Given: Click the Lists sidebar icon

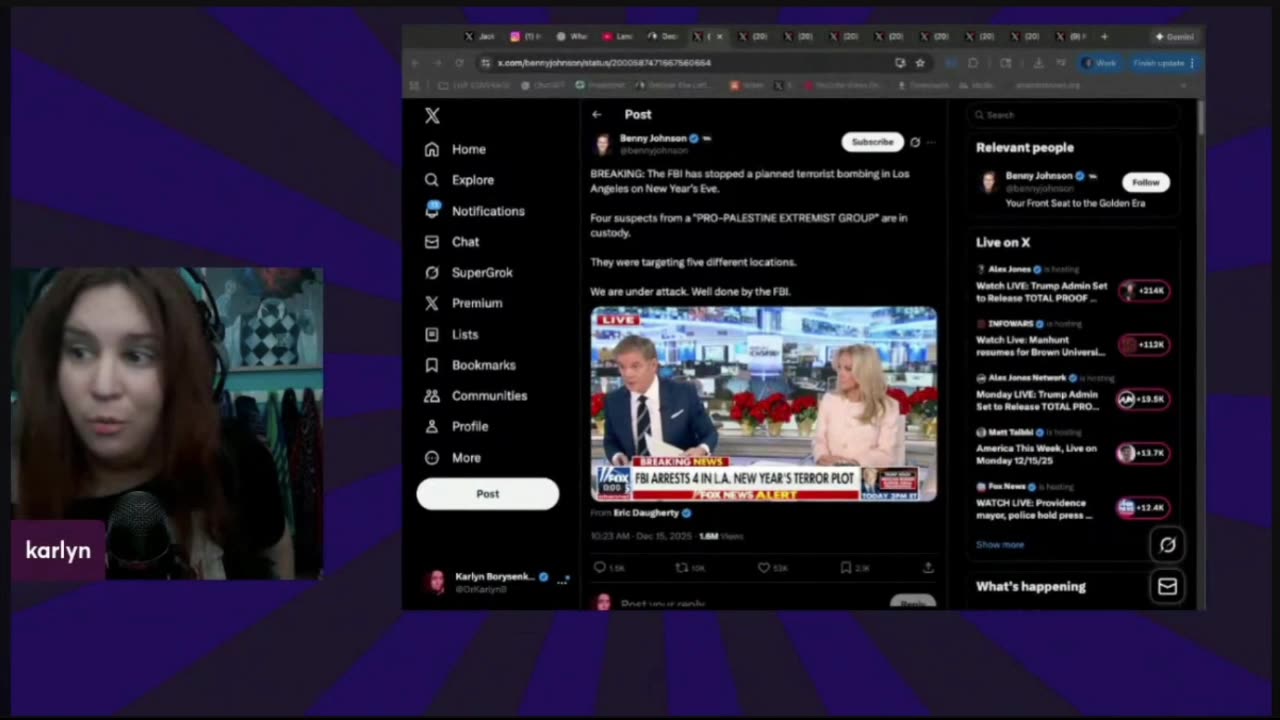Looking at the screenshot, I should coord(432,334).
